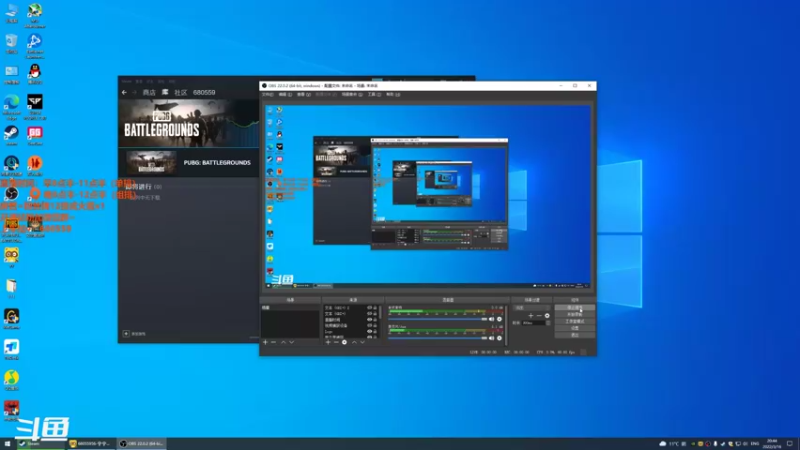Switch to the 社区 tab in Steam

pyautogui.click(x=181, y=92)
